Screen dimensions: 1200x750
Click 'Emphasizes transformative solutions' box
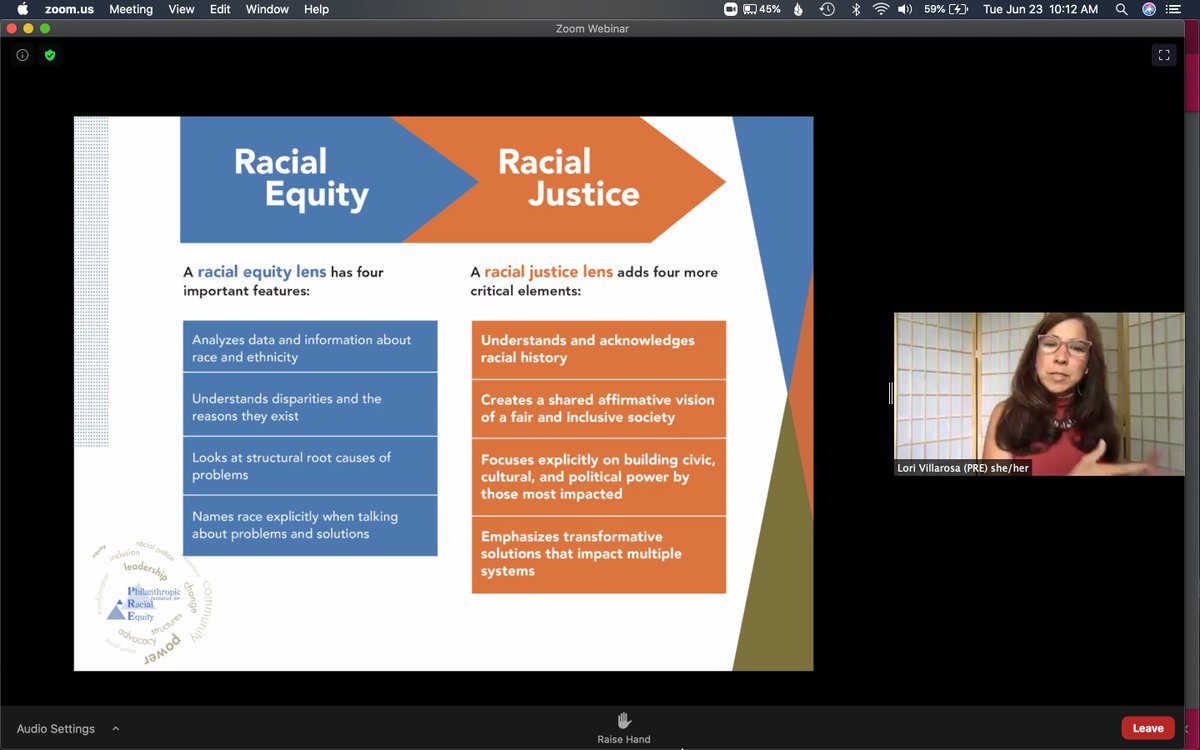[599, 554]
